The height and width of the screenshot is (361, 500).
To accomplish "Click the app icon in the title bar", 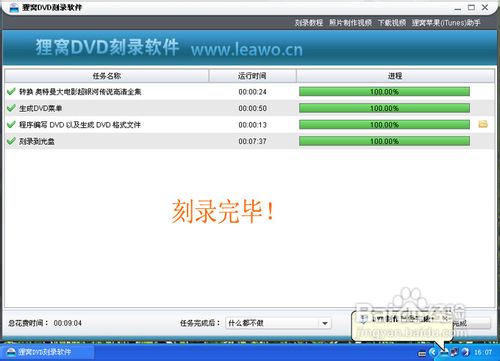I will pyautogui.click(x=14, y=7).
